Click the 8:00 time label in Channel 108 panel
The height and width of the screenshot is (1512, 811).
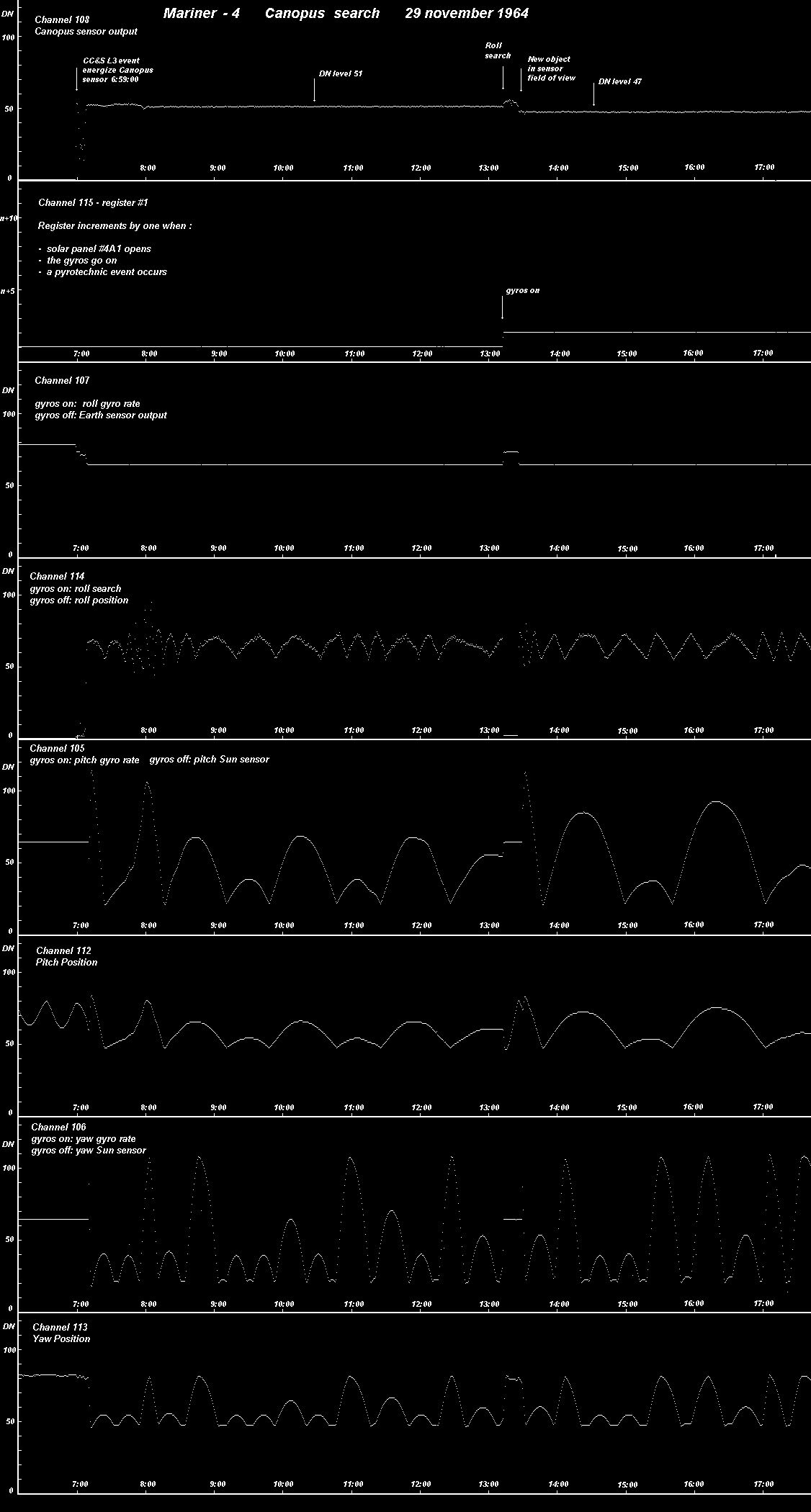[x=148, y=168]
